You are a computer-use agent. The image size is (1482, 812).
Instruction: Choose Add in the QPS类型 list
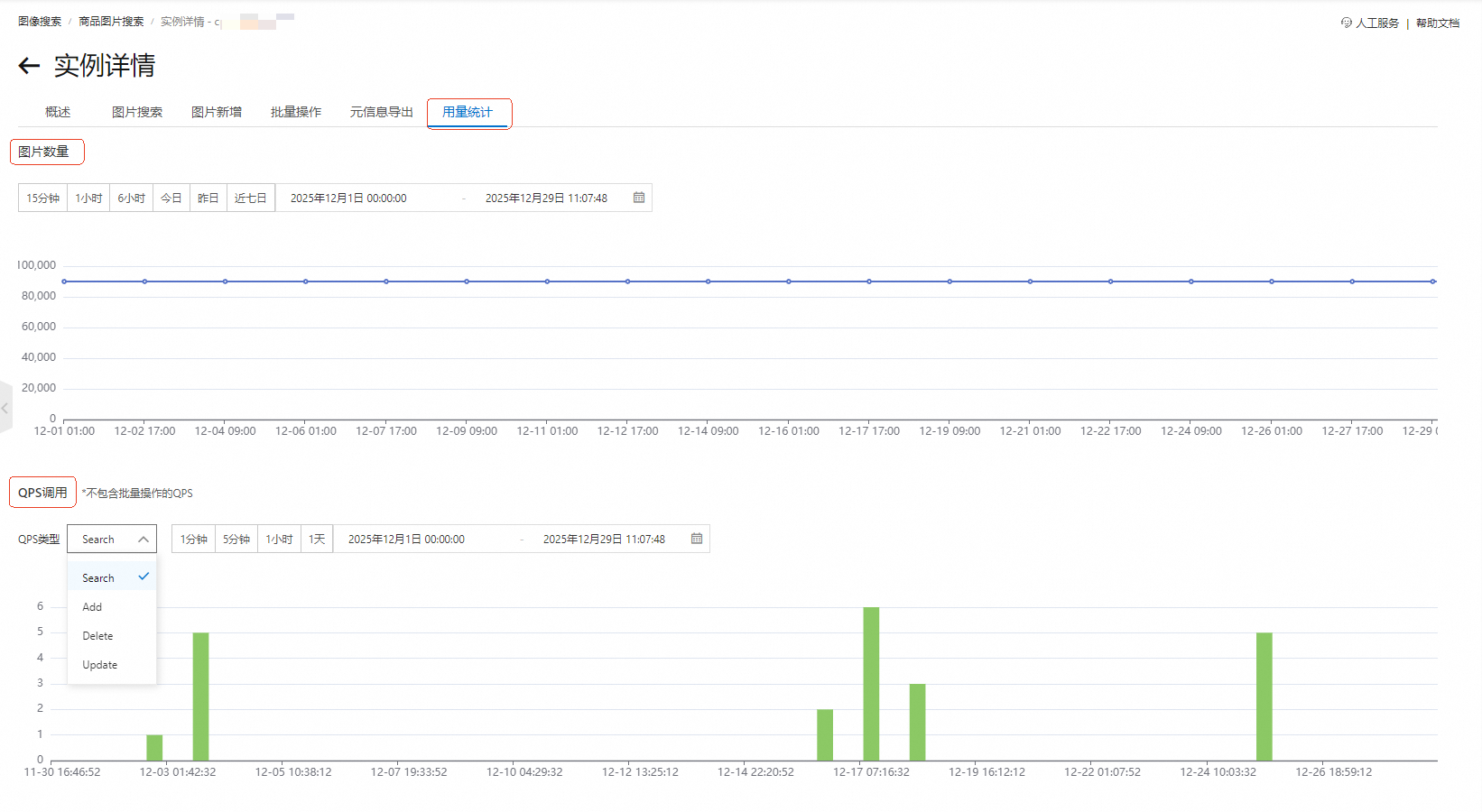112,607
